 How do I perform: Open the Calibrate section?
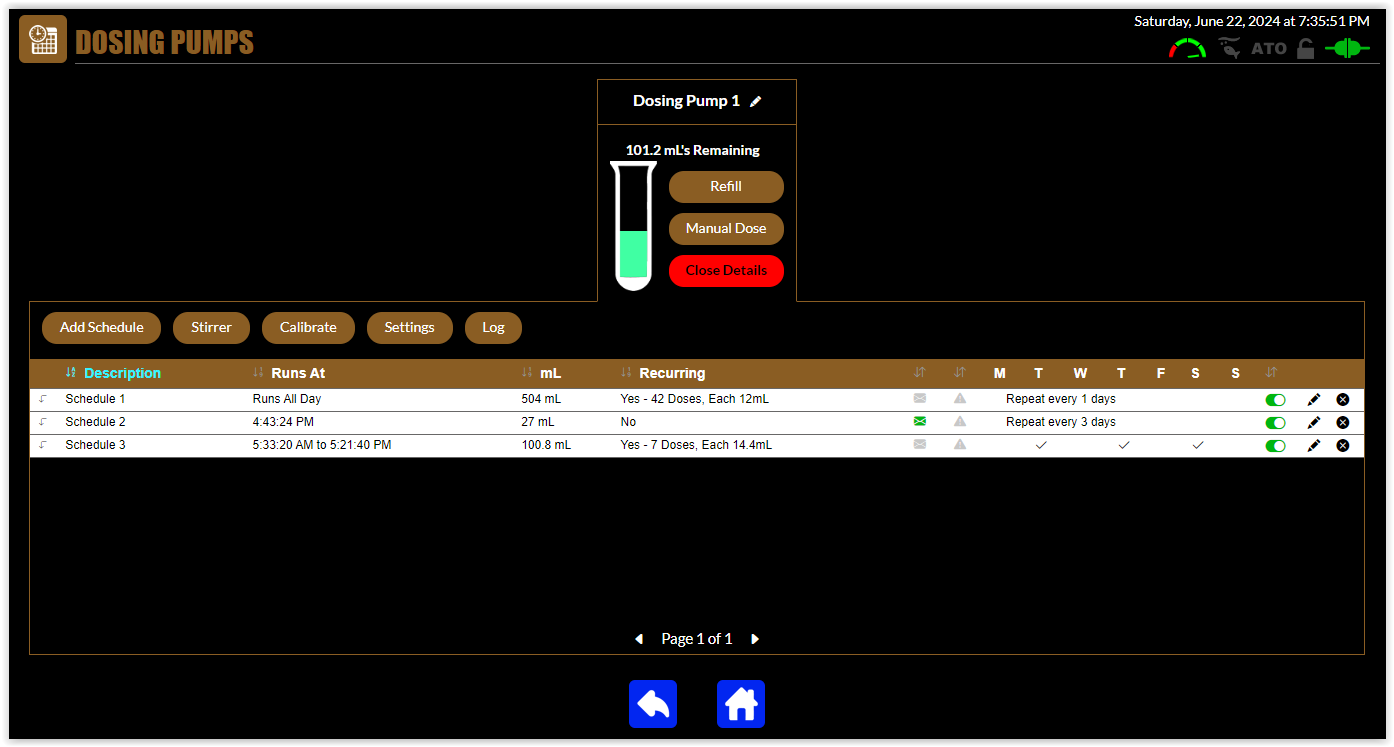pos(308,327)
